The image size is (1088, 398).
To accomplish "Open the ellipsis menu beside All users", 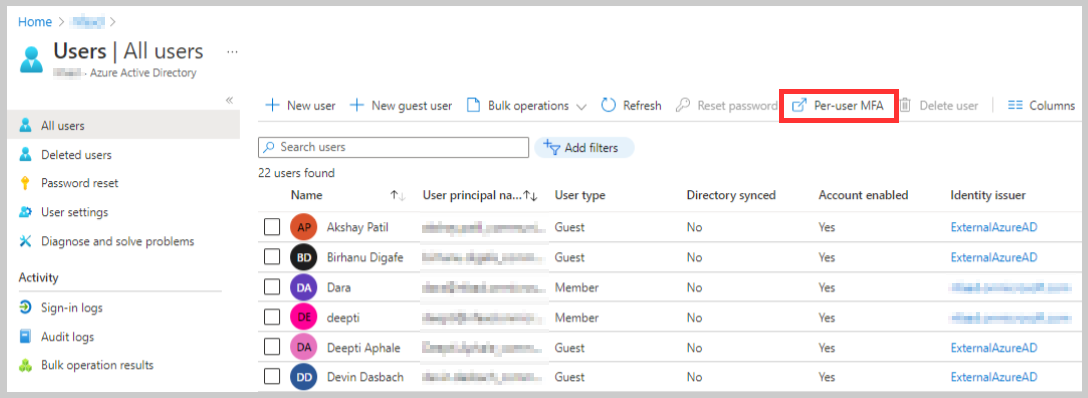I will 232,51.
